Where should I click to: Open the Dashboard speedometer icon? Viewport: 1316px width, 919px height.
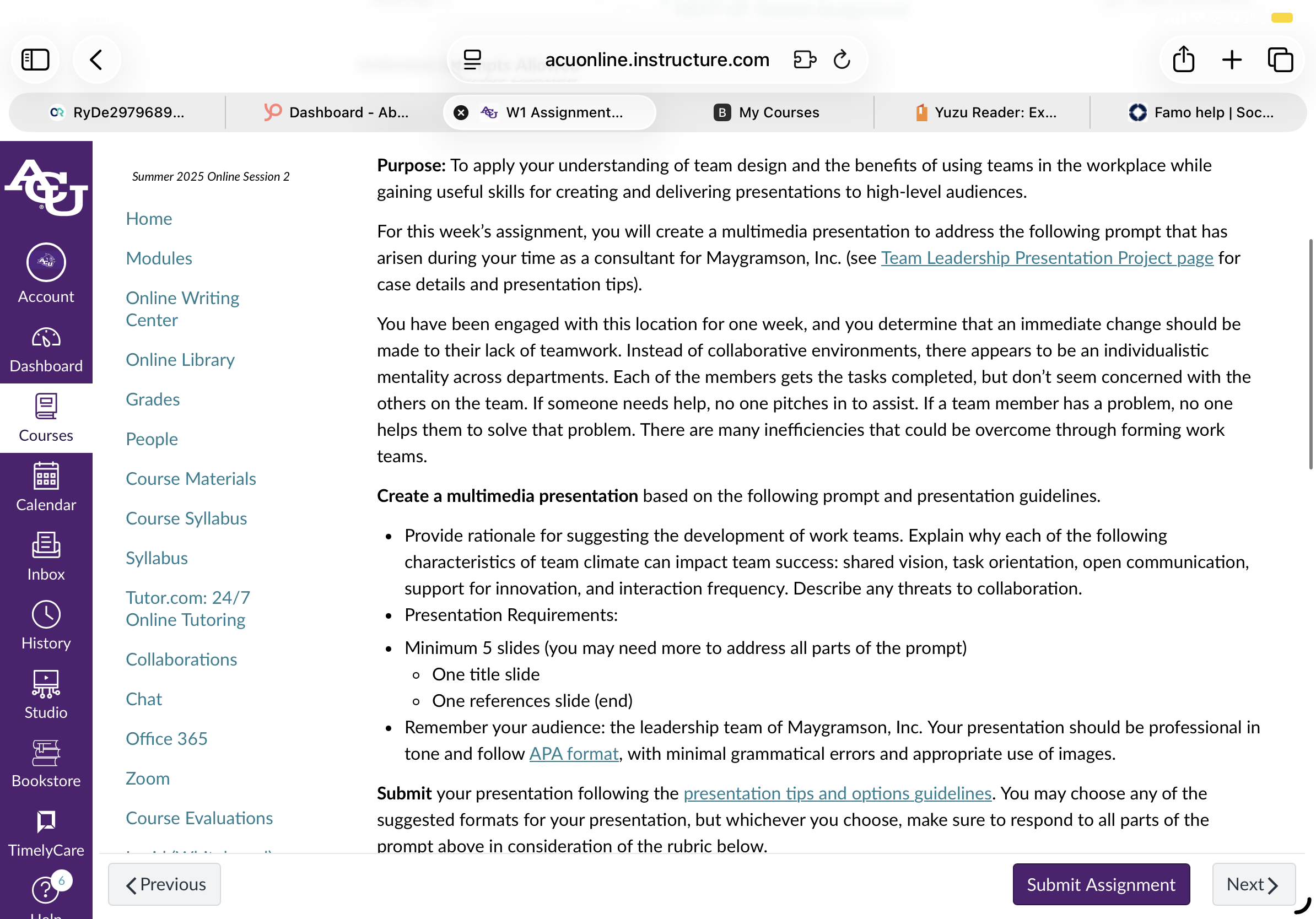click(46, 338)
